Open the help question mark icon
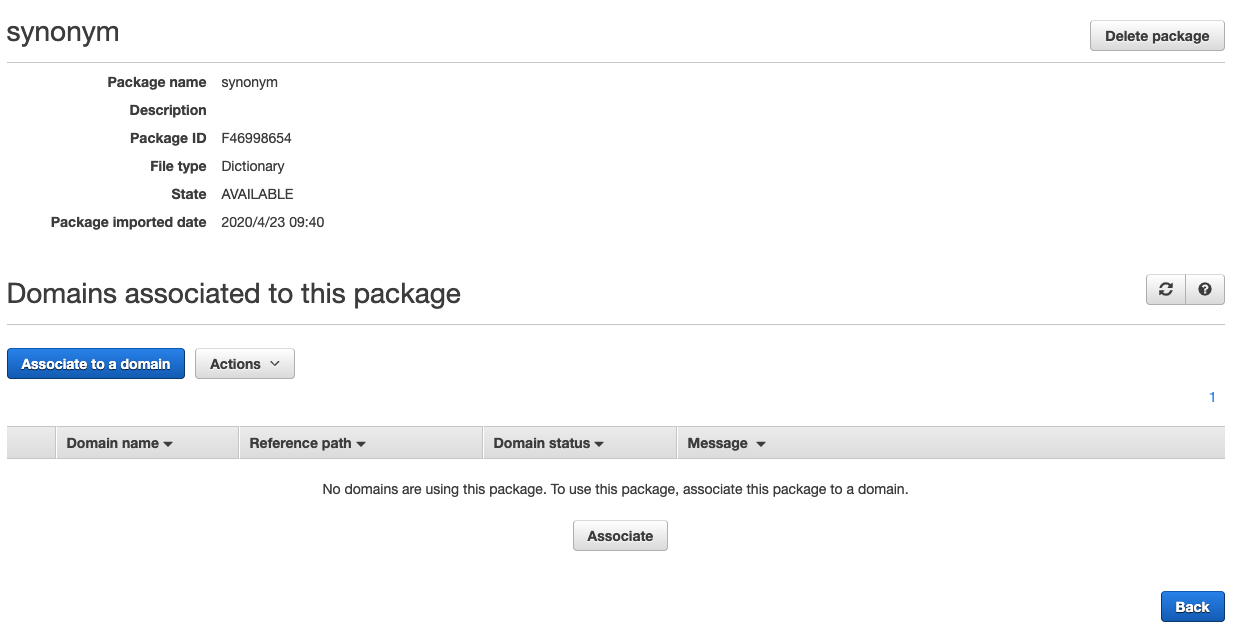Screen dimensions: 1245x631 [x=1205, y=289]
